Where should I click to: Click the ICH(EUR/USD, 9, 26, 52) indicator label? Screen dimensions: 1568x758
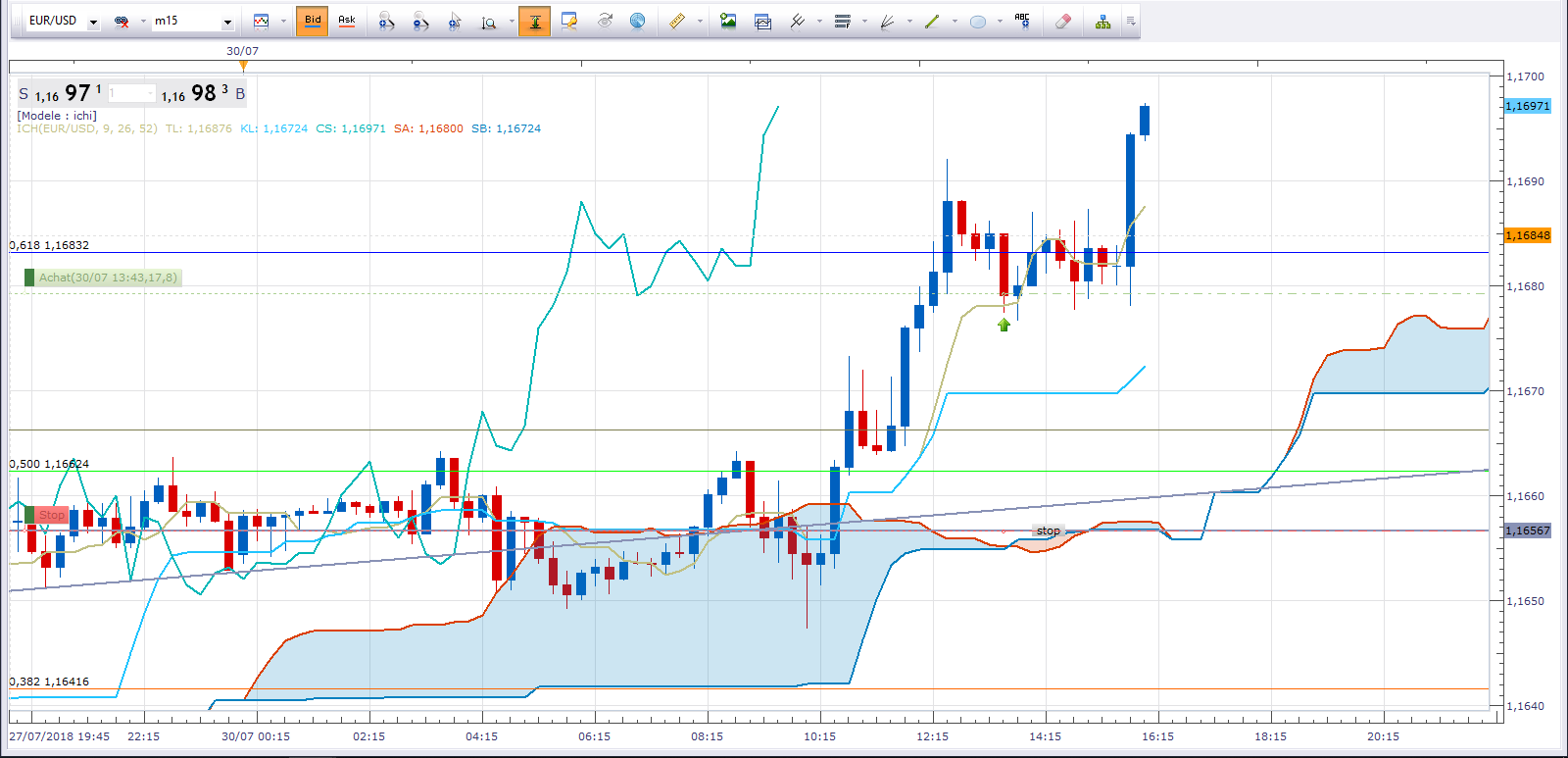[x=87, y=128]
